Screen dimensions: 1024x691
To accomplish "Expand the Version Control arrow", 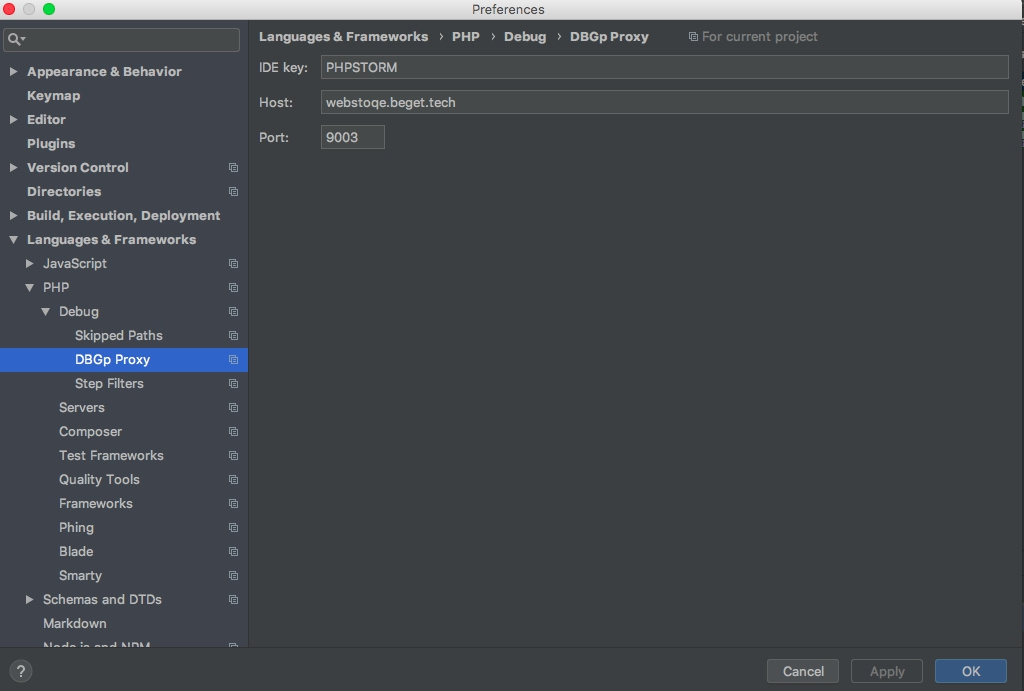I will [x=13, y=167].
